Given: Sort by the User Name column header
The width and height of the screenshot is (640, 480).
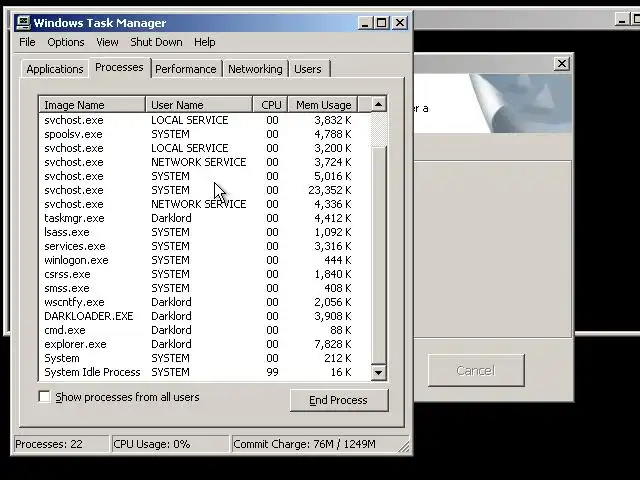Looking at the screenshot, I should (x=199, y=105).
